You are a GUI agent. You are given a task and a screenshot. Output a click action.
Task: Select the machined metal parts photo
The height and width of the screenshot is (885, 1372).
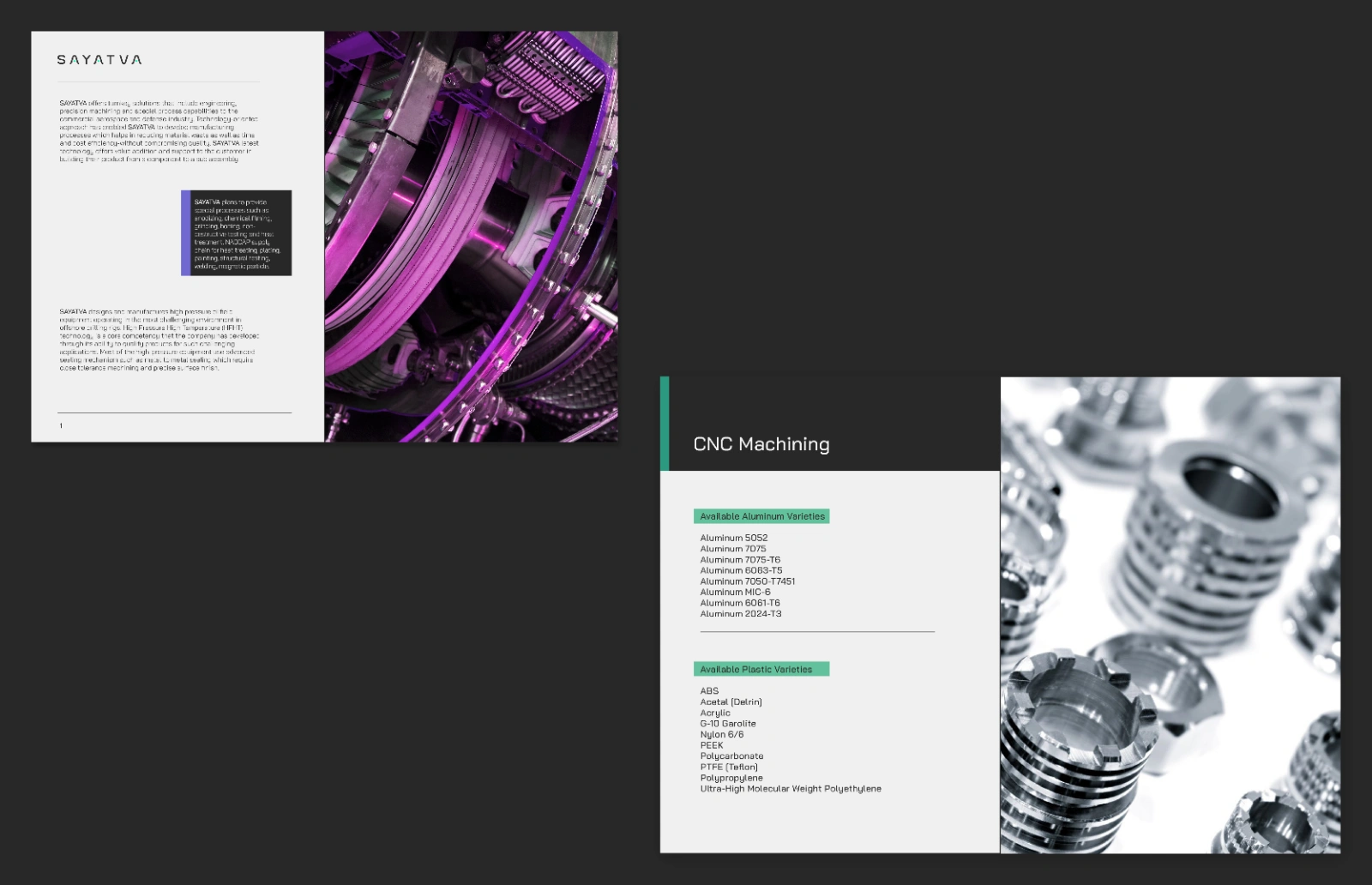(1170, 615)
